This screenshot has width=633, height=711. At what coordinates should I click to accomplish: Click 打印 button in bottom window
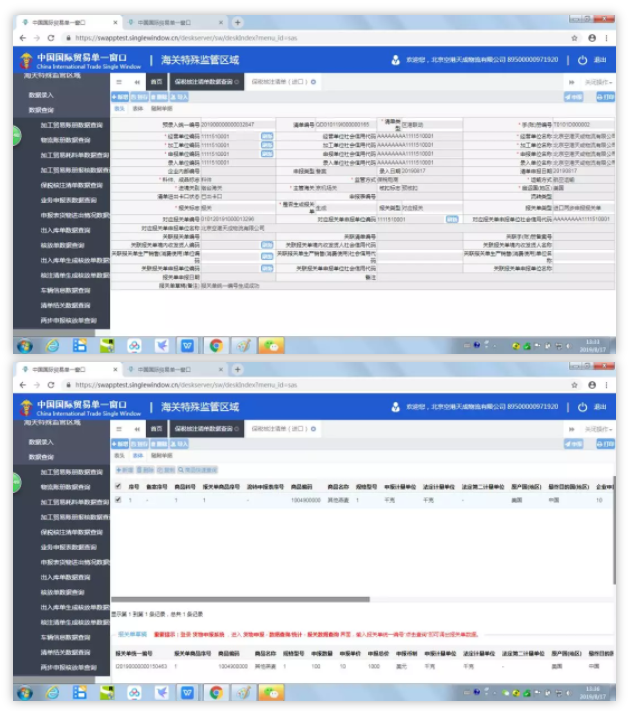pos(605,444)
